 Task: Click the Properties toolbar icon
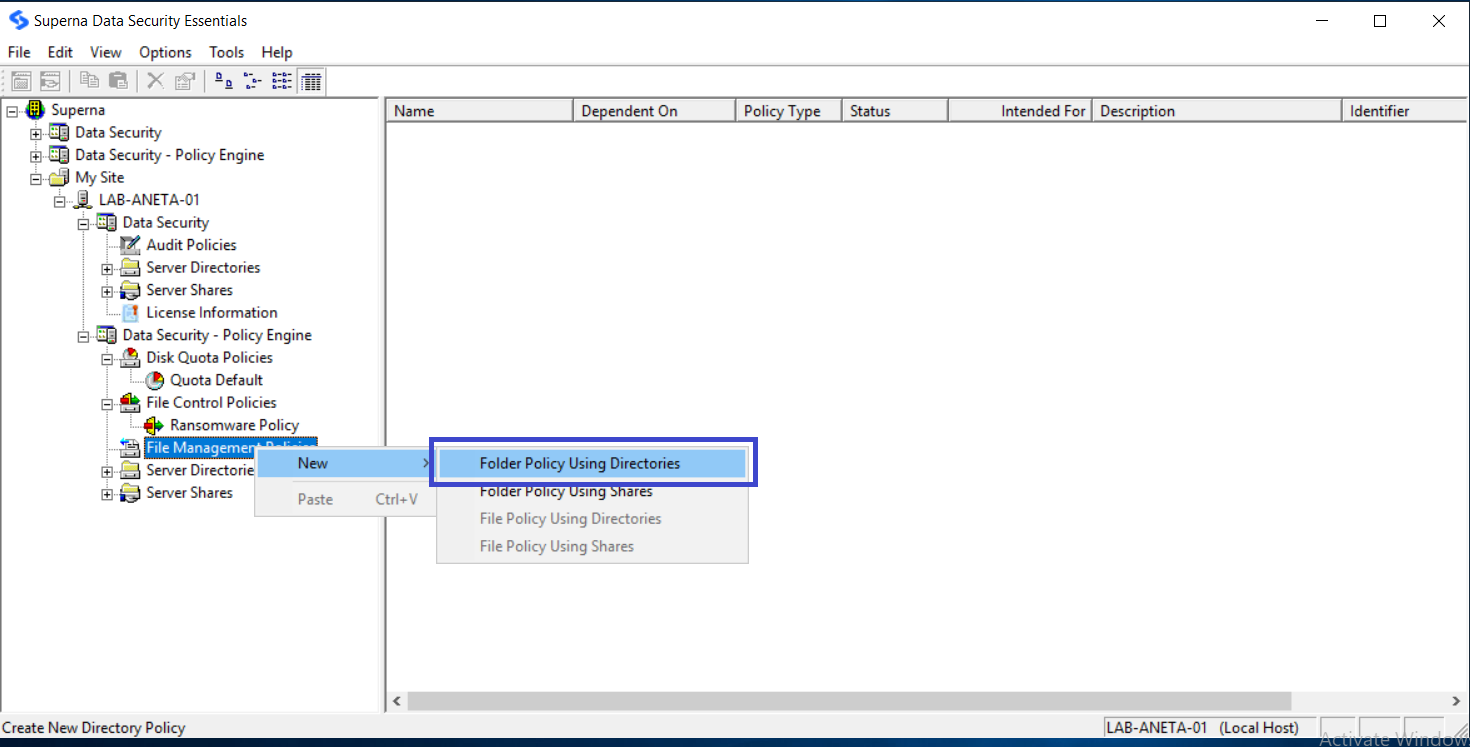tap(184, 82)
